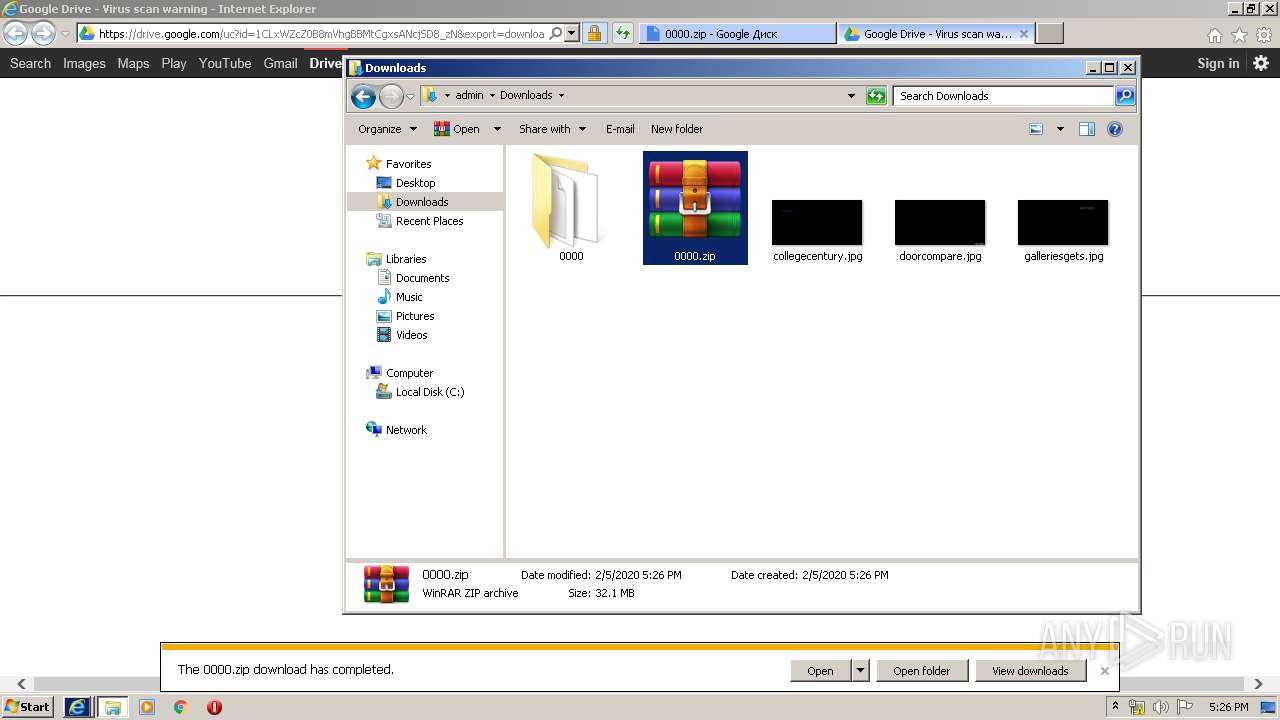
Task: Open Videos library
Action: 411,335
